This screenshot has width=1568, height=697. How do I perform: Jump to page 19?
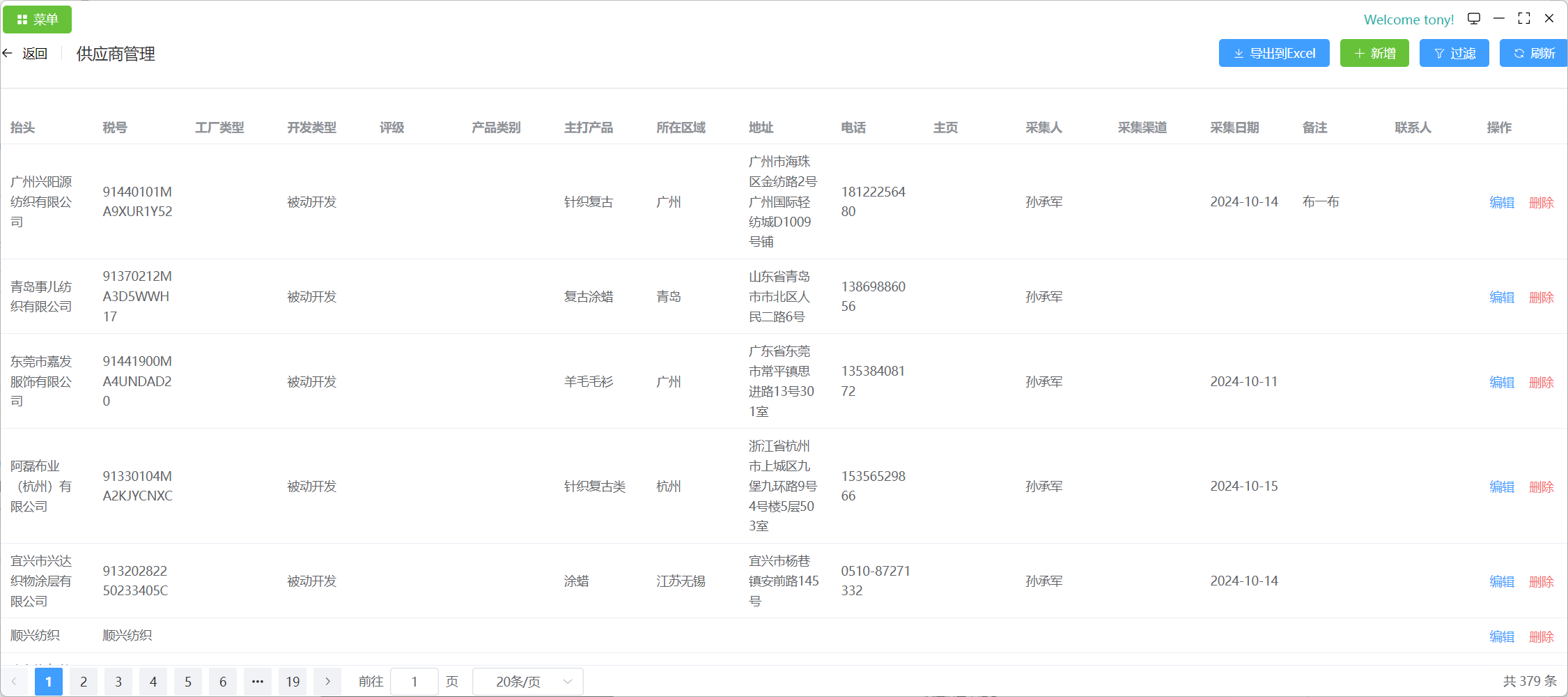coord(293,682)
